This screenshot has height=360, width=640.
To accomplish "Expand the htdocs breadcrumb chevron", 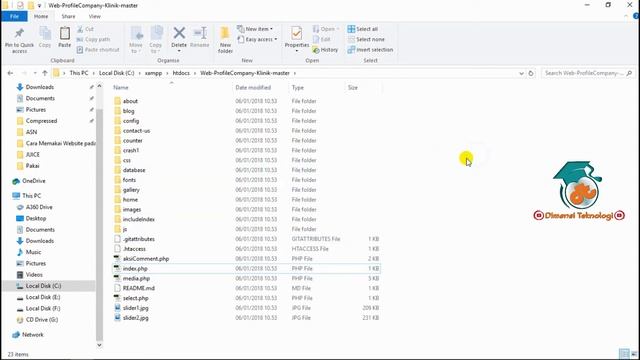I will point(195,73).
